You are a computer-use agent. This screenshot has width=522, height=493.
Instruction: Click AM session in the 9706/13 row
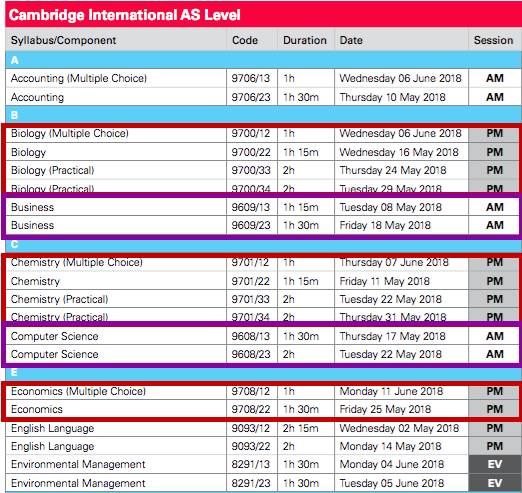pyautogui.click(x=495, y=78)
